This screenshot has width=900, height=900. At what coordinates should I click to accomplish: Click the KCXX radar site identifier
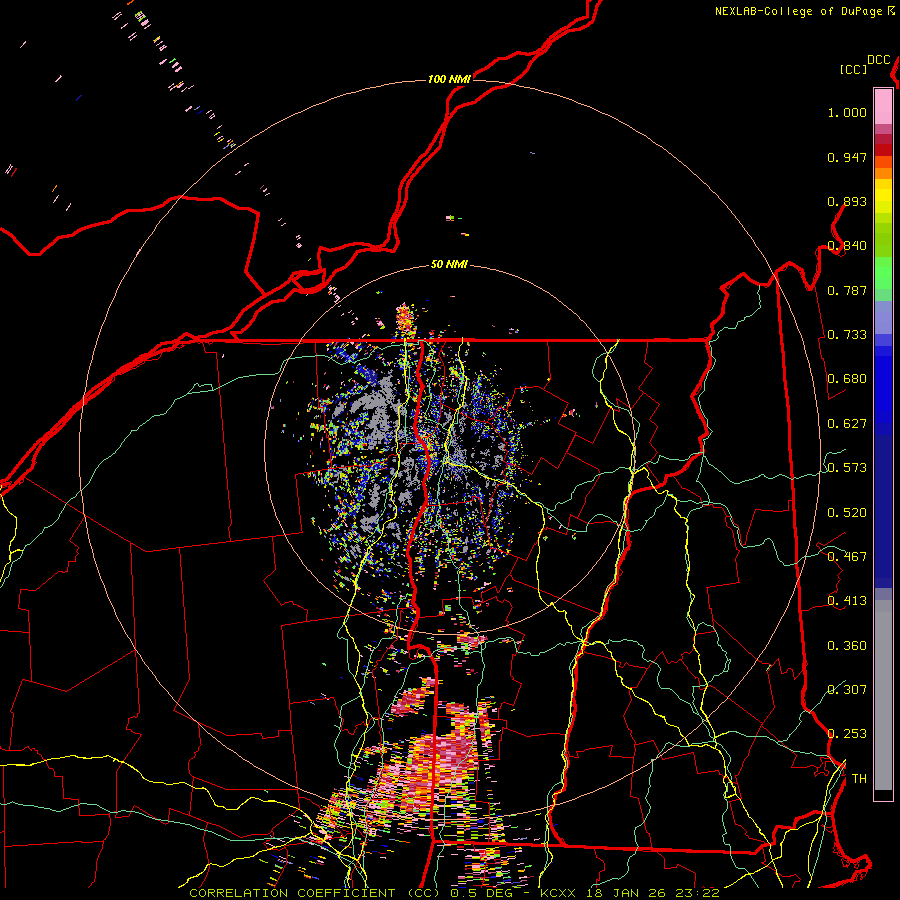coord(557,893)
